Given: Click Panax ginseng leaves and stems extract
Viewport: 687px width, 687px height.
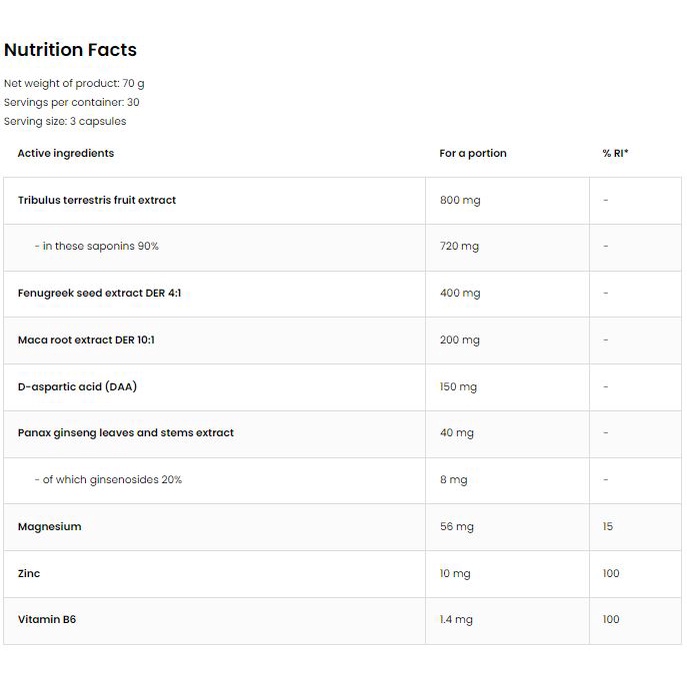Looking at the screenshot, I should tap(126, 433).
